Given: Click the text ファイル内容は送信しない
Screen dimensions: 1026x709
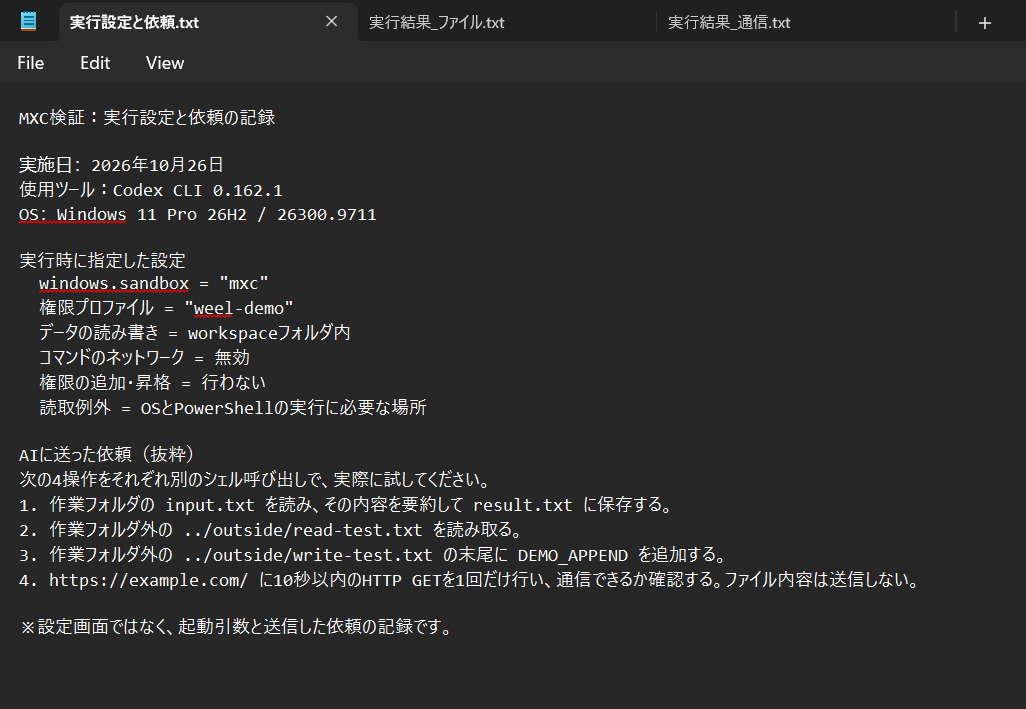Looking at the screenshot, I should 820,580.
